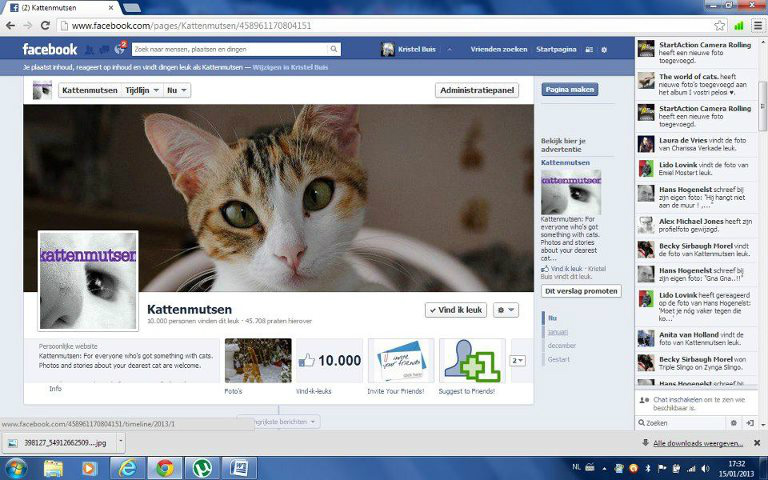Open Suggest to Friends tile
Screen dimensions: 768x480
(x=472, y=360)
